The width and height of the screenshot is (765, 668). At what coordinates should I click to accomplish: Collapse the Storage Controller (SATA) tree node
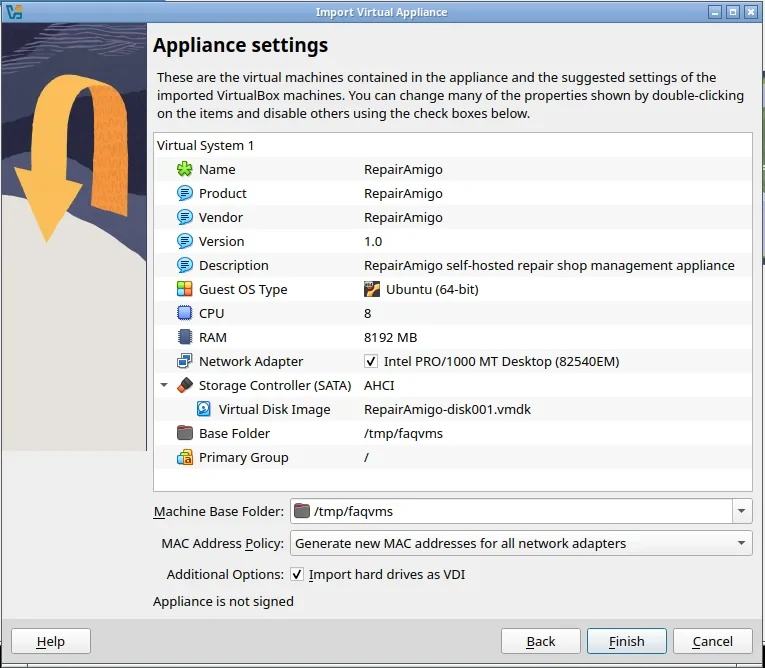pos(164,385)
